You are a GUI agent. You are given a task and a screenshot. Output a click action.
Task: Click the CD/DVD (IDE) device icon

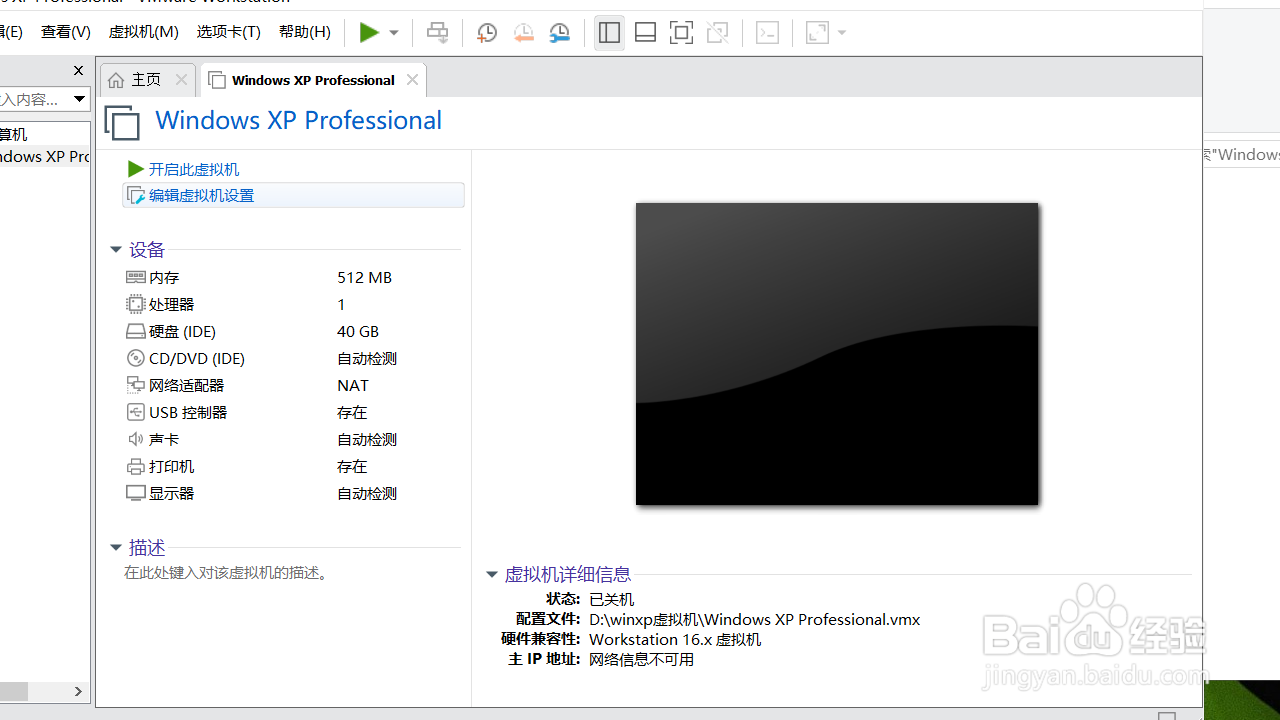point(136,358)
